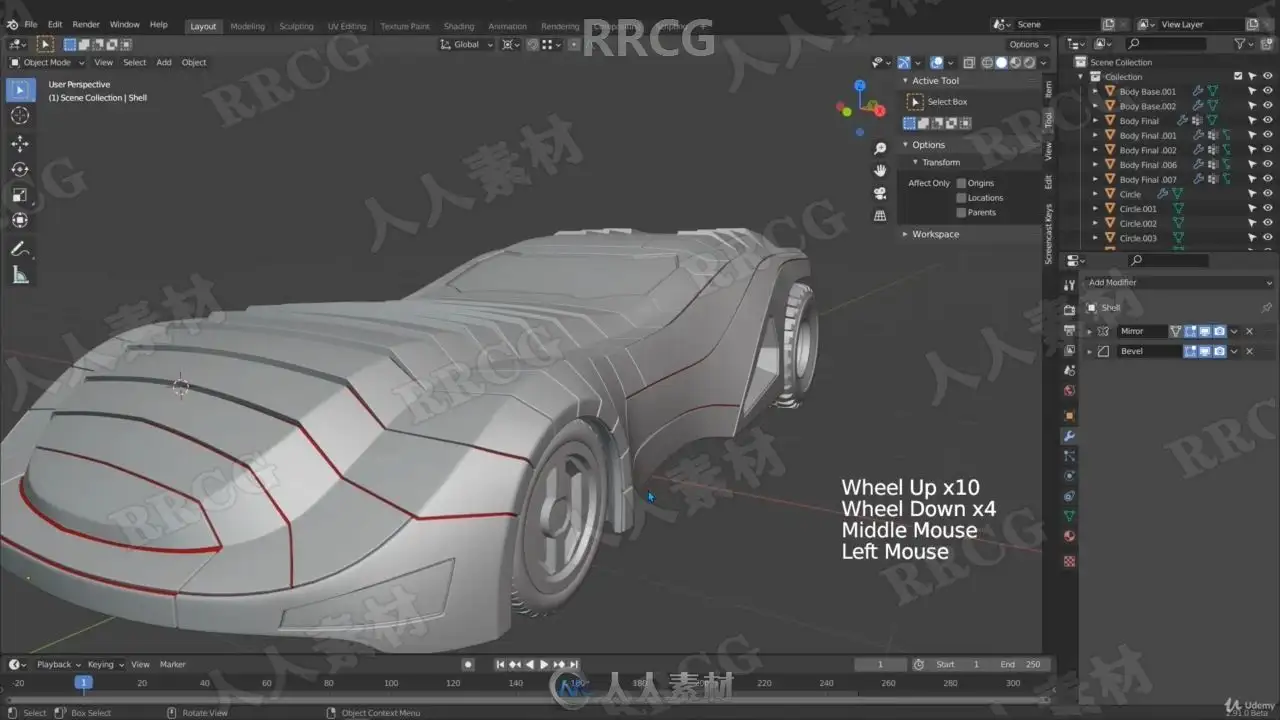Expand the Bevel modifier panel

pos(1090,351)
